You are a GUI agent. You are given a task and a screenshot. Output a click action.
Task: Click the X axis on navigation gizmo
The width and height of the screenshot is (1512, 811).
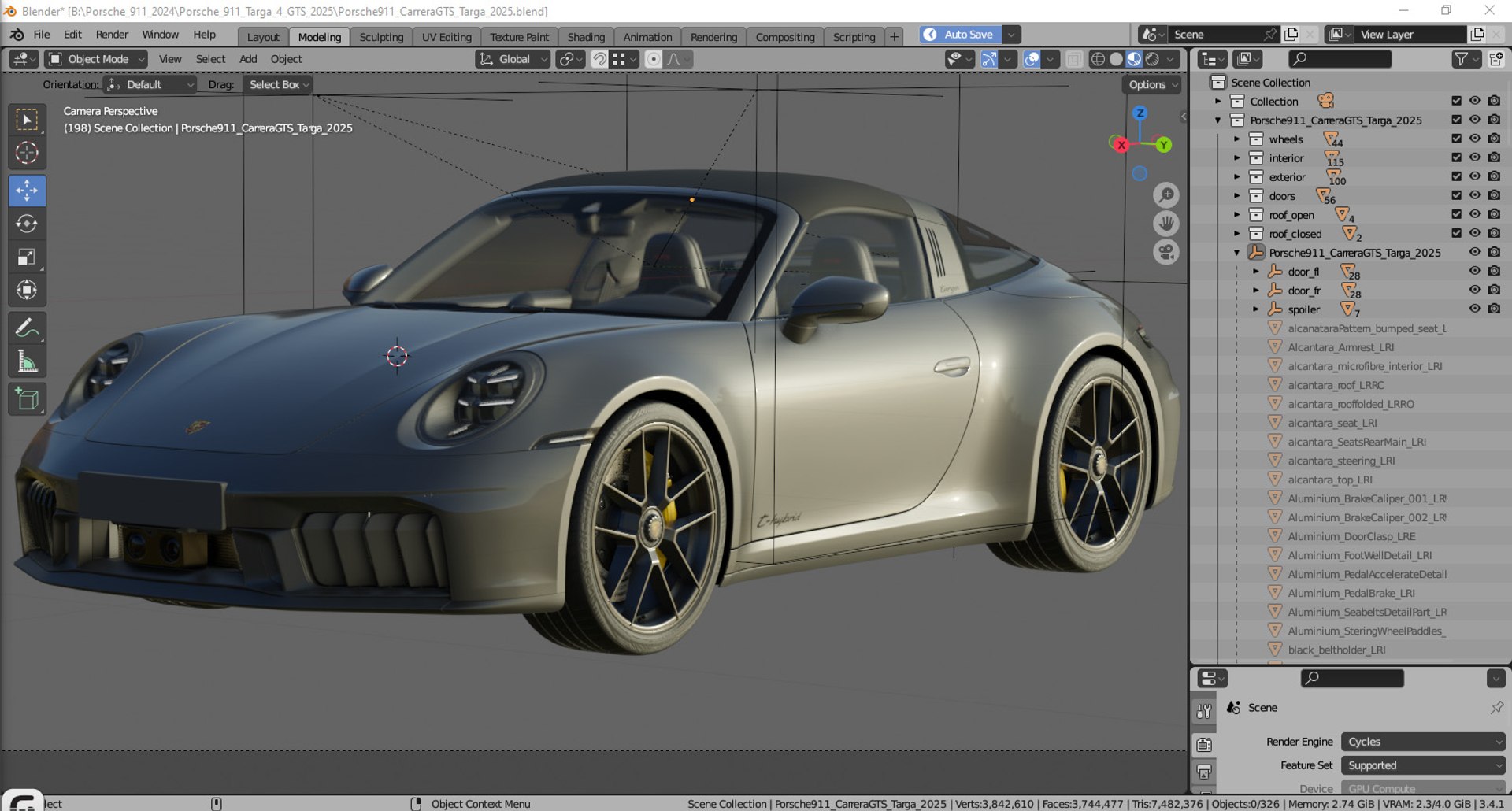pos(1121,145)
